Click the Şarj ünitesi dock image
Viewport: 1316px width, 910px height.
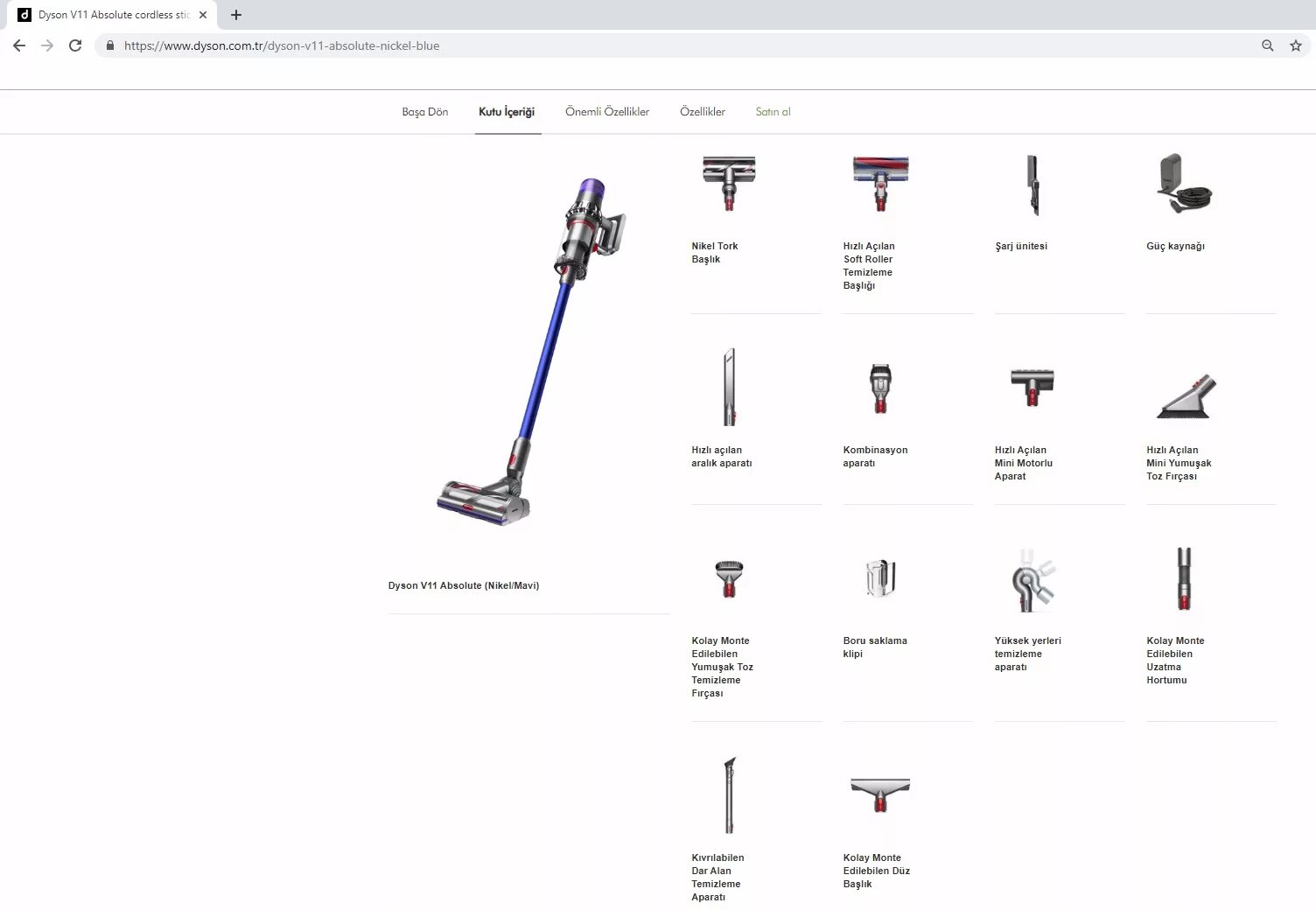1032,185
